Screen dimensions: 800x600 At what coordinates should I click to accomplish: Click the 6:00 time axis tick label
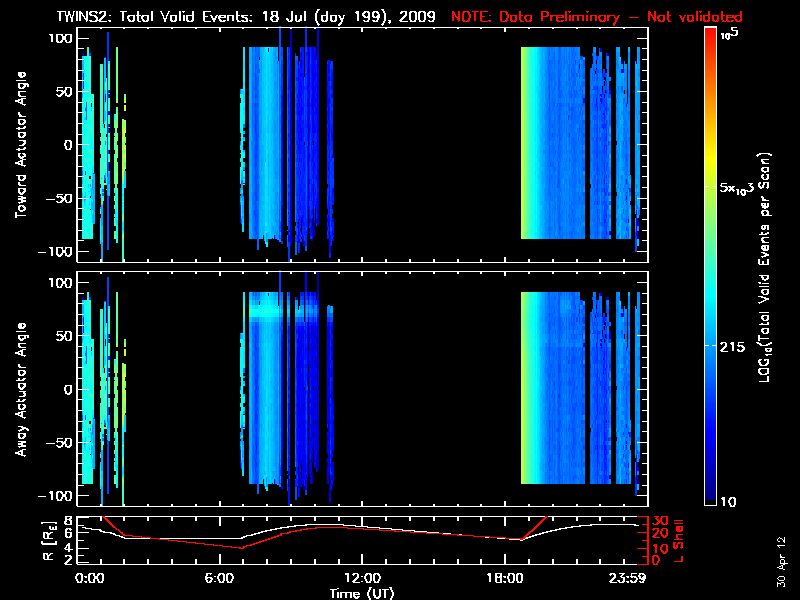pos(225,579)
